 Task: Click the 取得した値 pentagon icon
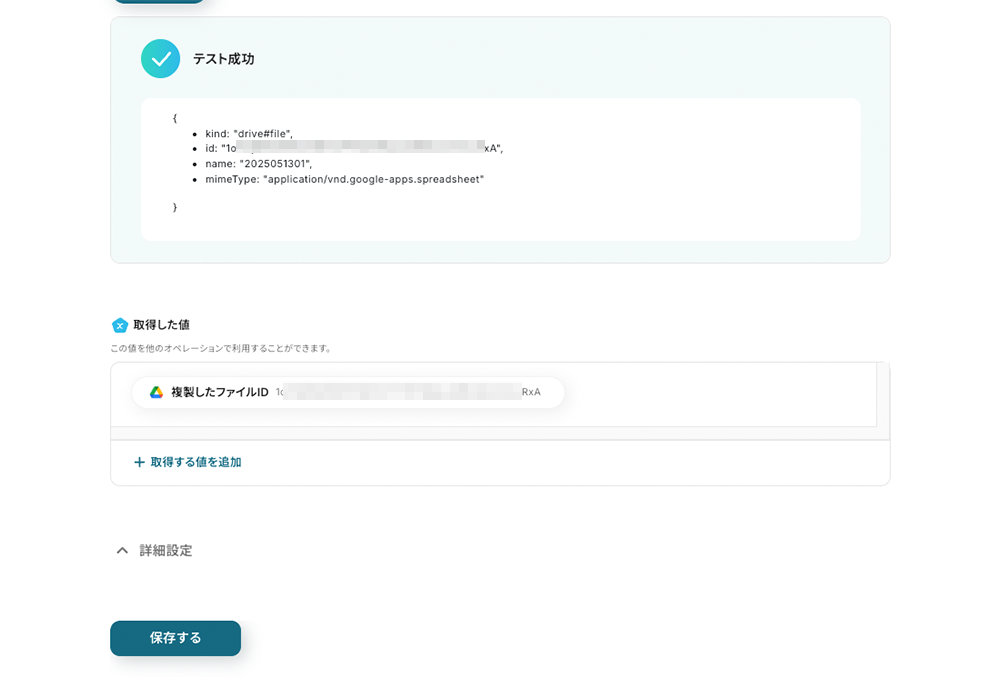coord(120,325)
